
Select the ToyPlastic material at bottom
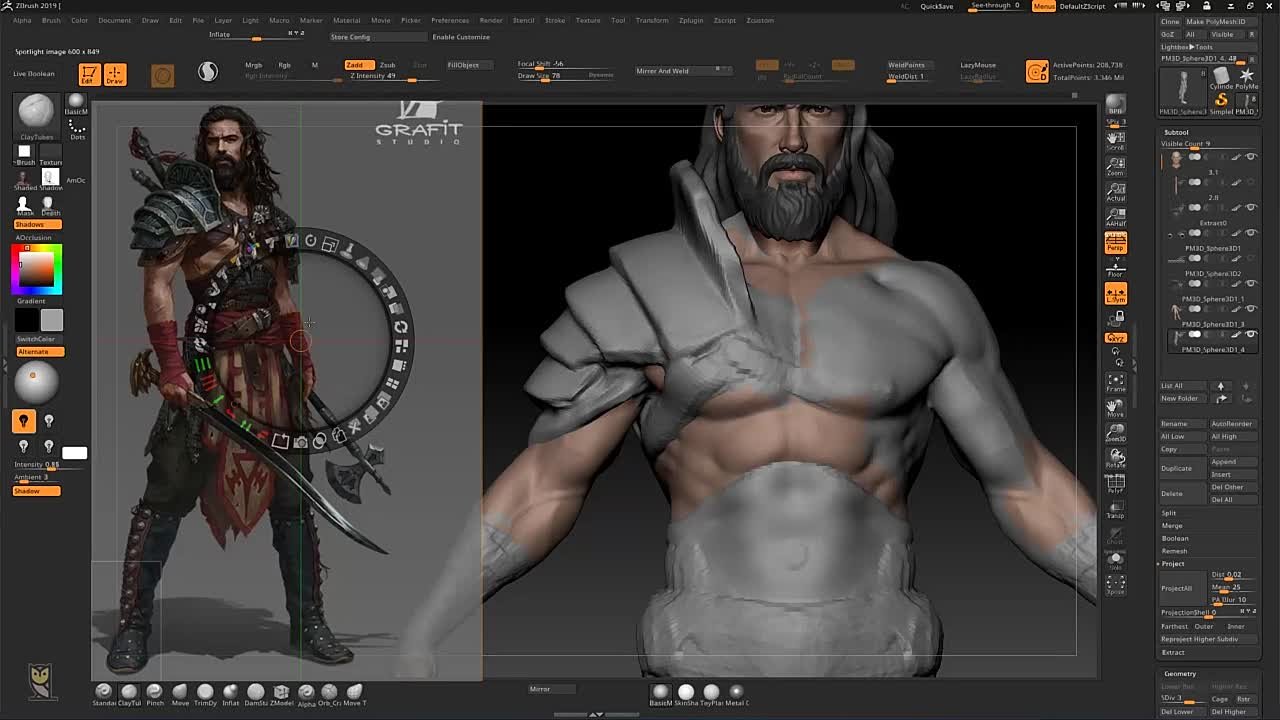pyautogui.click(x=711, y=694)
